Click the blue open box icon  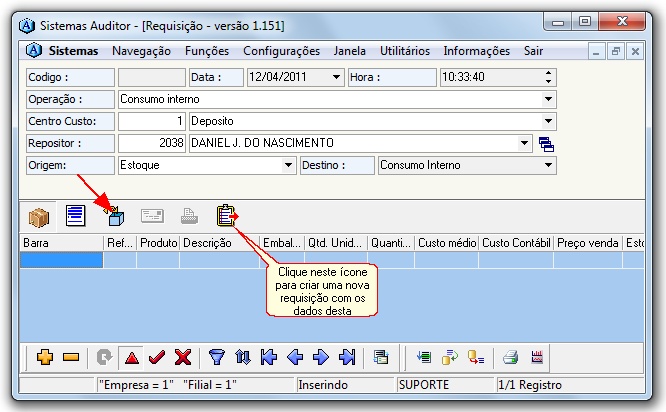pos(115,215)
